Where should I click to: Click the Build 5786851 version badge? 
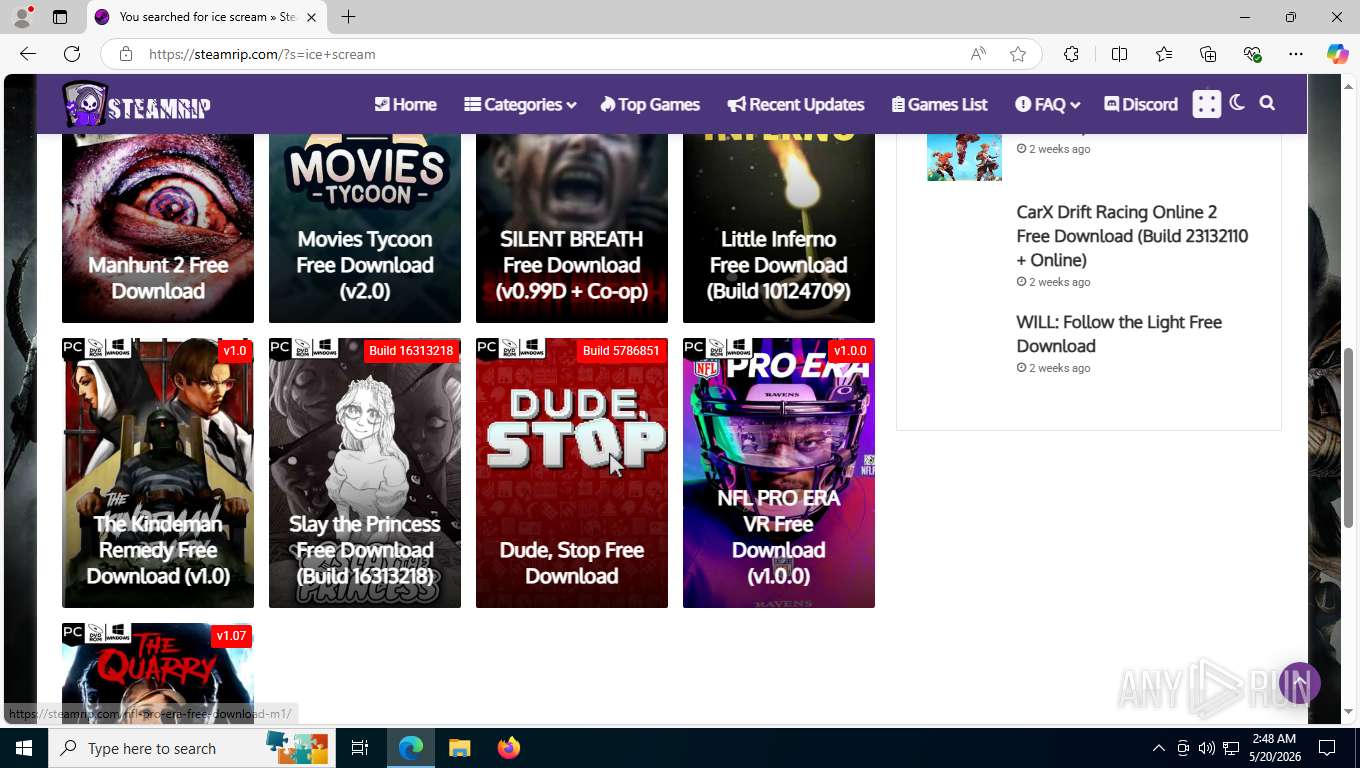click(x=621, y=351)
